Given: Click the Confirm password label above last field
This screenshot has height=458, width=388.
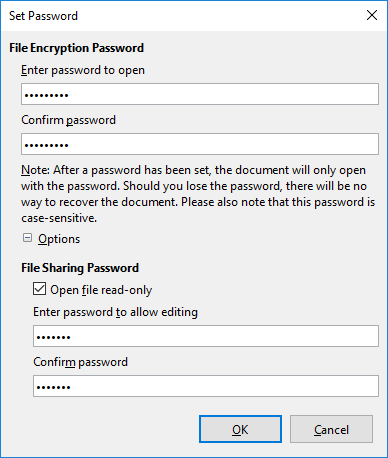Looking at the screenshot, I should point(81,362).
